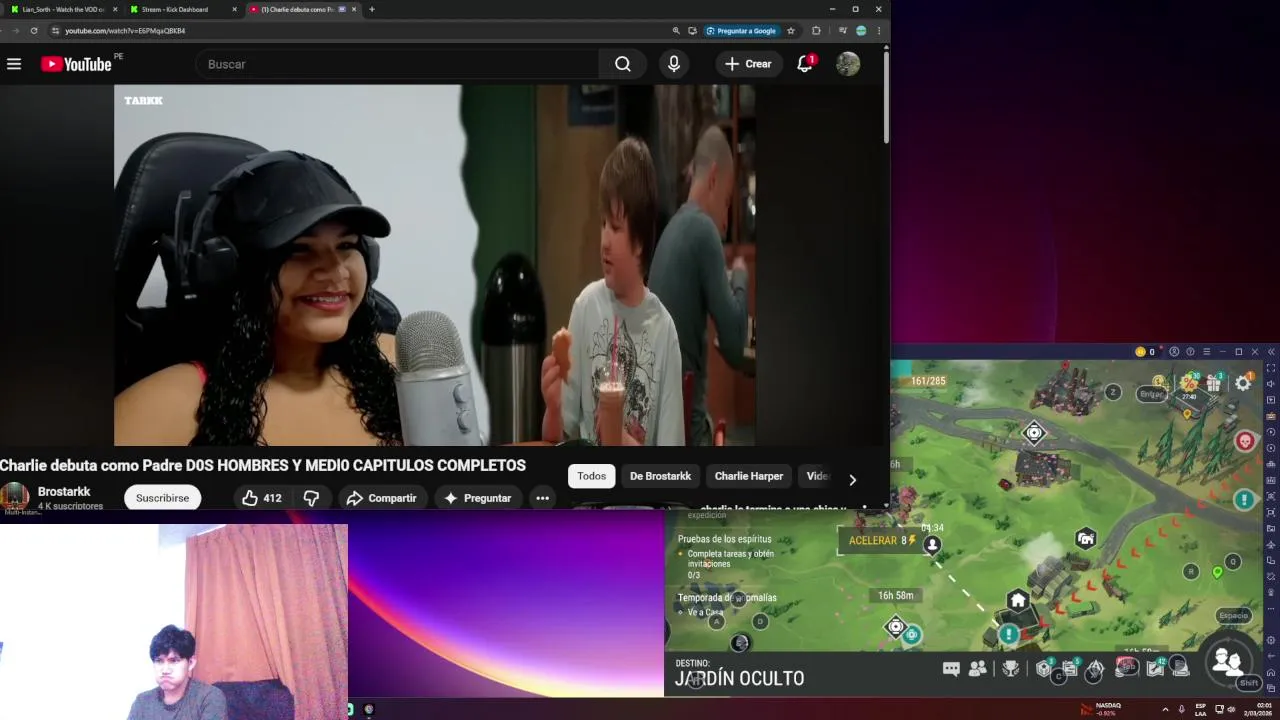The height and width of the screenshot is (720, 1280).
Task: Open the discount percent offer icon in game
Action: coord(1188,383)
